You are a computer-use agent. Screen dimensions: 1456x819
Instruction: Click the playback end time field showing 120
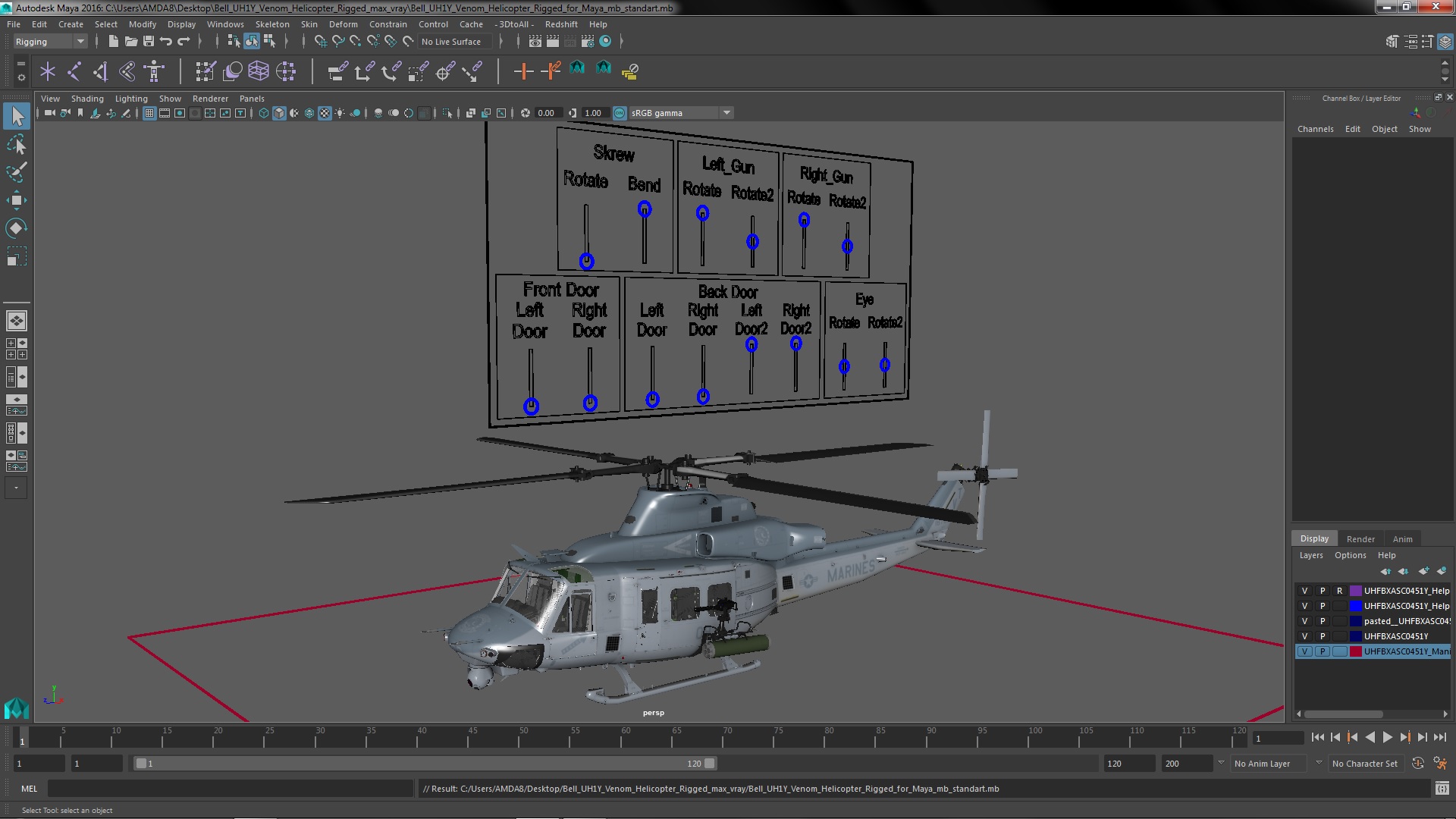click(x=1128, y=764)
